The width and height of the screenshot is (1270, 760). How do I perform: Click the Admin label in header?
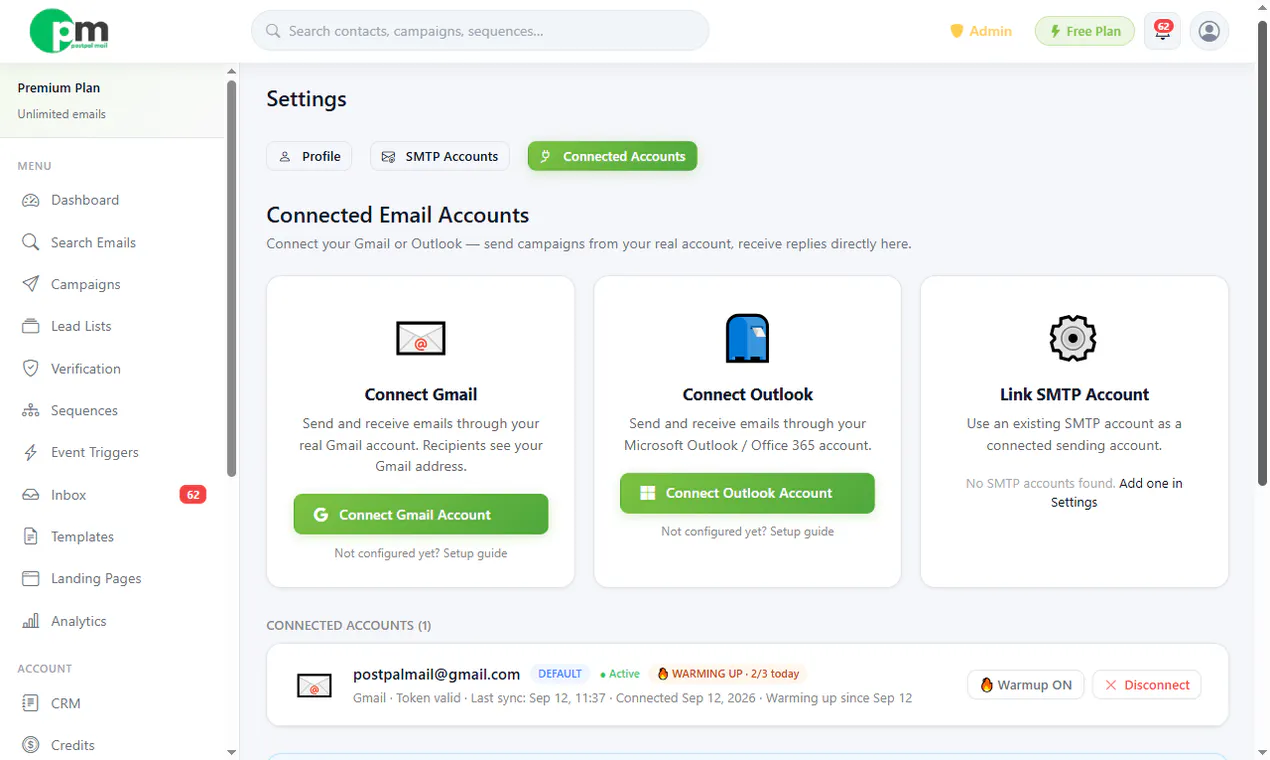click(x=990, y=31)
